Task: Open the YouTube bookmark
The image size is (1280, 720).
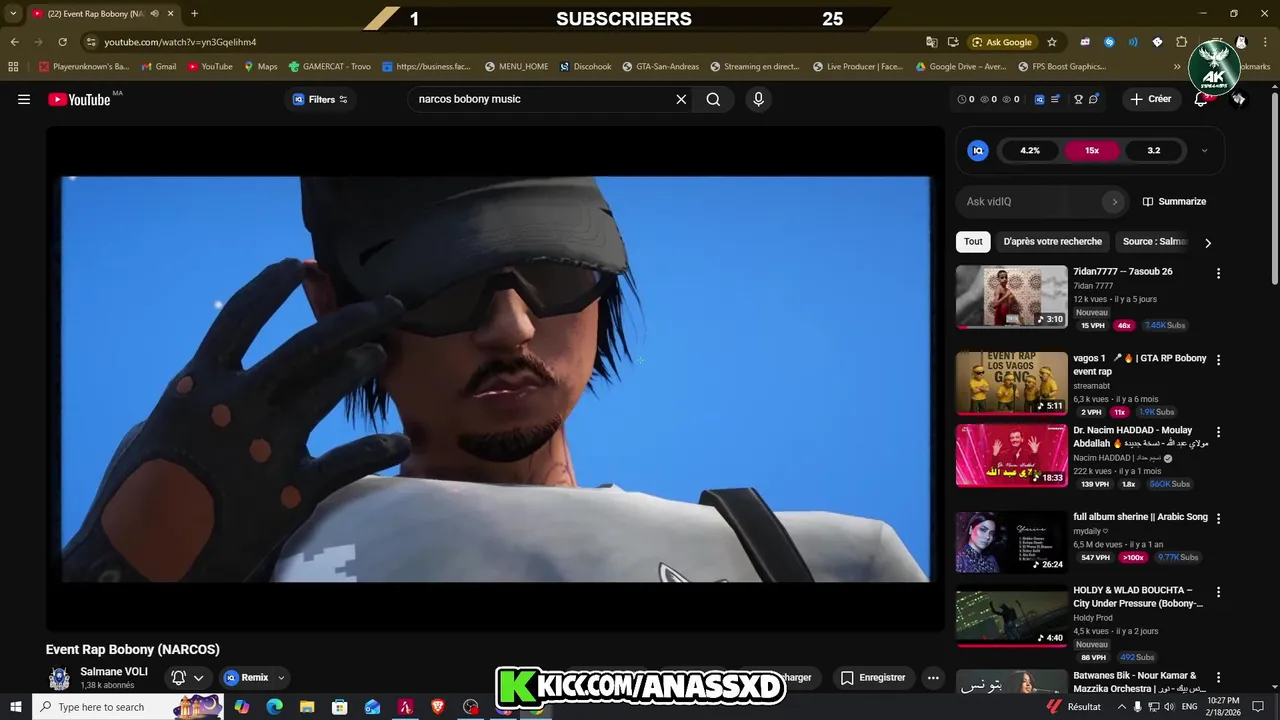Action: tap(210, 67)
